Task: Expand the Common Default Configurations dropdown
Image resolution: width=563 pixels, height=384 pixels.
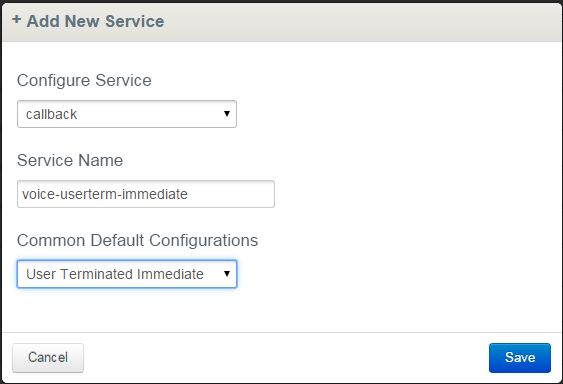Action: tap(127, 274)
